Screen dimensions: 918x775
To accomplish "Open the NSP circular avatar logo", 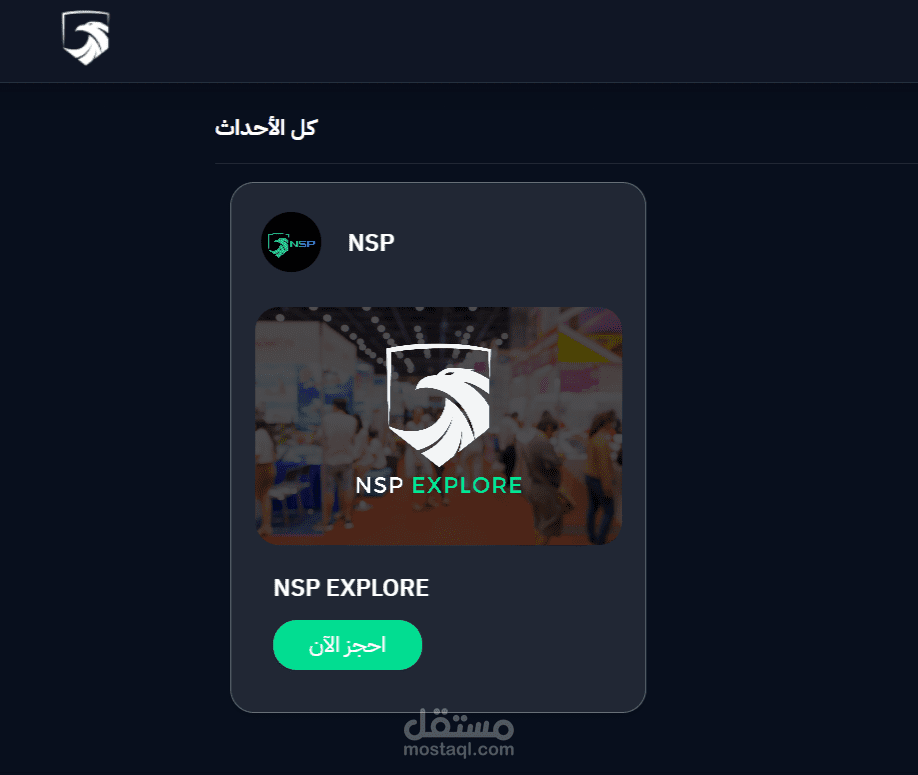I will click(291, 242).
